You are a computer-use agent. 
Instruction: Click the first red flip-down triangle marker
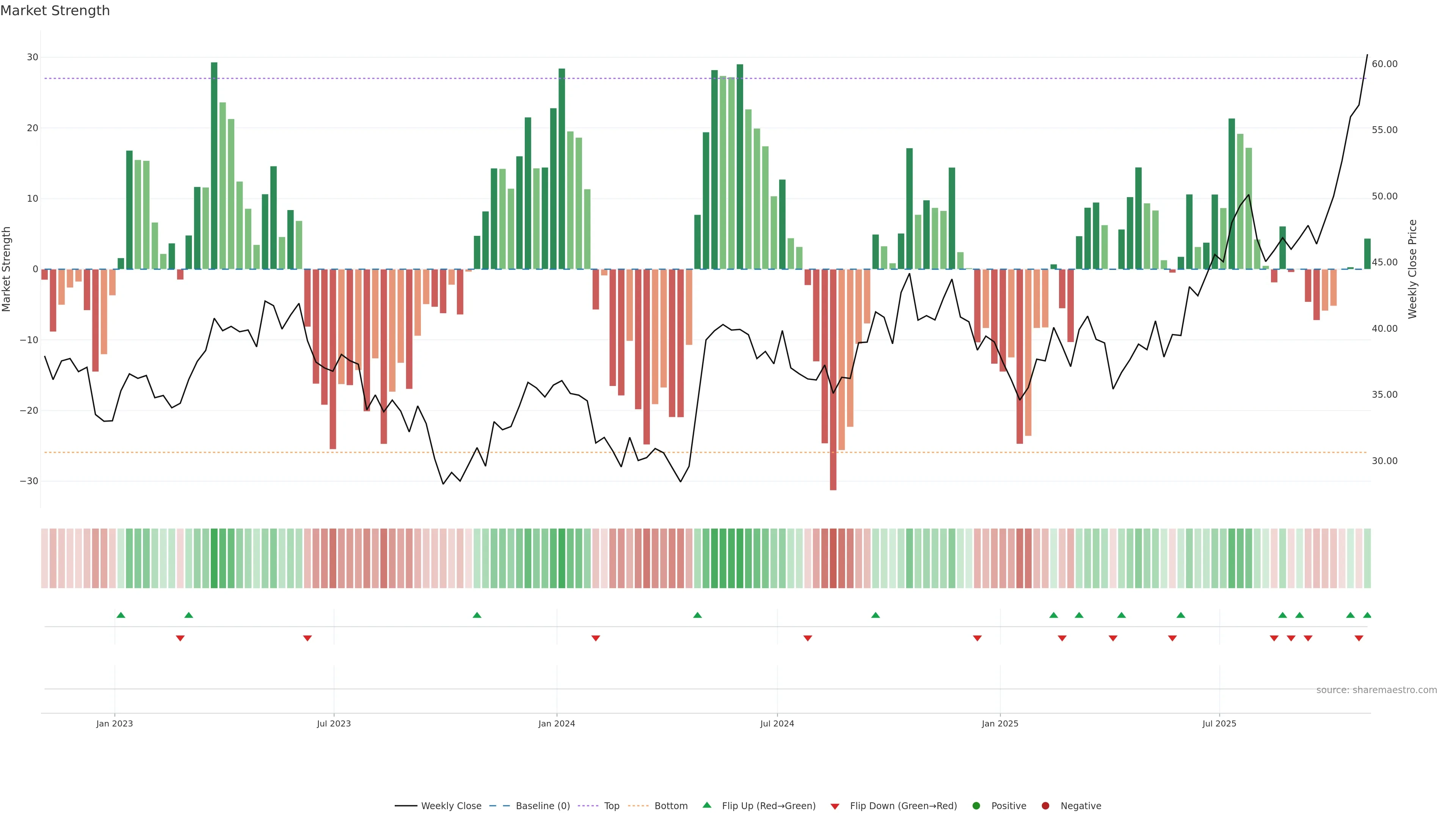(180, 638)
